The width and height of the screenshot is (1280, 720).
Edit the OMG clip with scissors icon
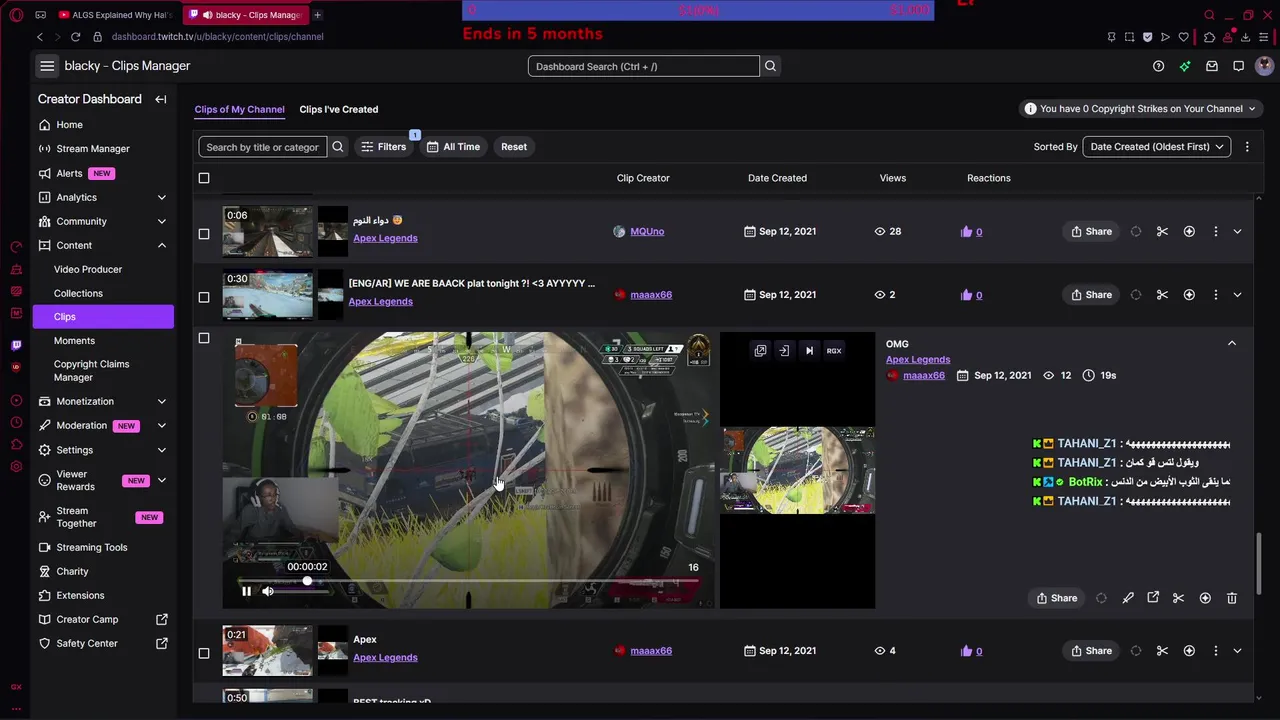(1178, 598)
